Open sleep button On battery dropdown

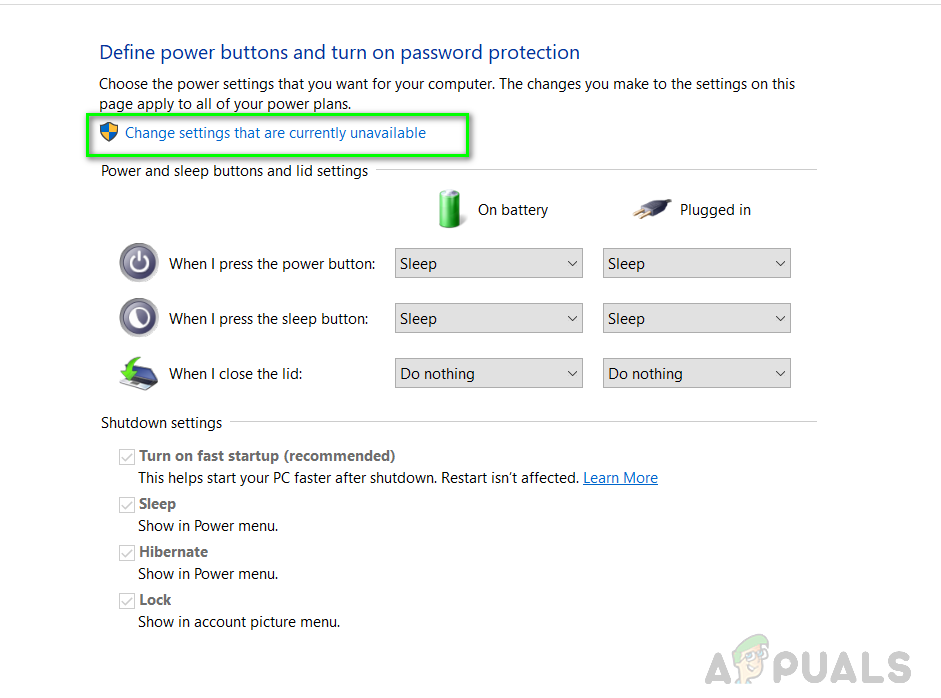pos(489,319)
